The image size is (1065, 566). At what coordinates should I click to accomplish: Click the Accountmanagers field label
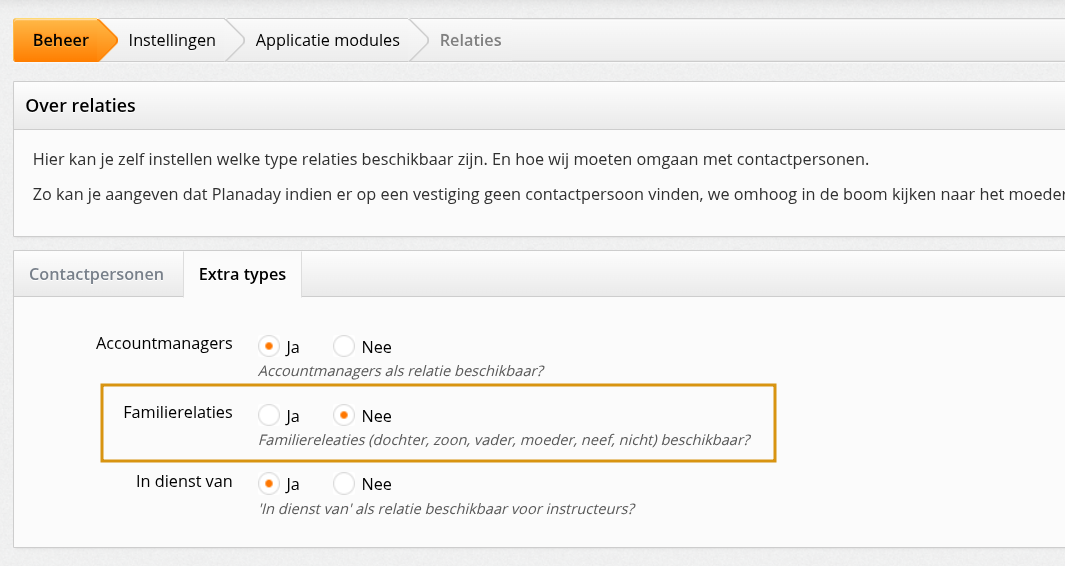[x=164, y=344]
